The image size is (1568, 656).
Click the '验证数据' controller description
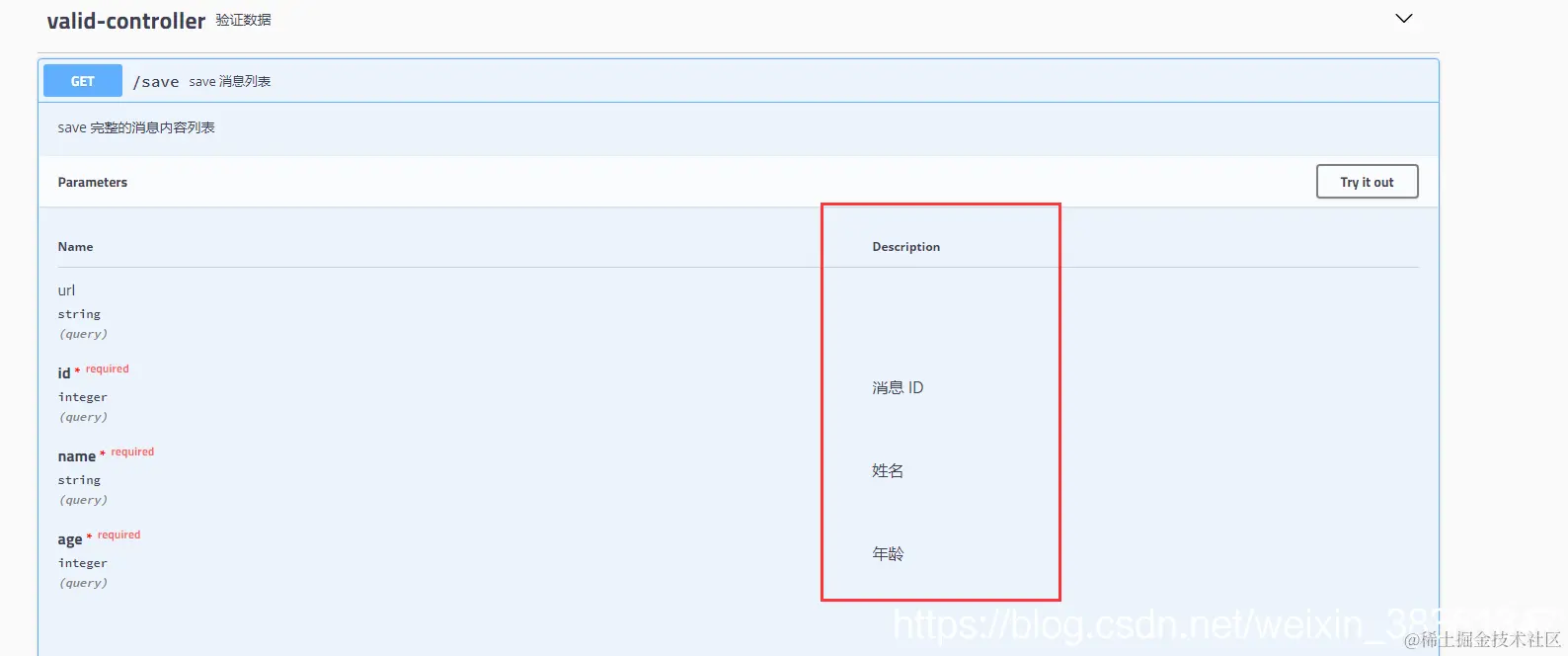tap(243, 20)
